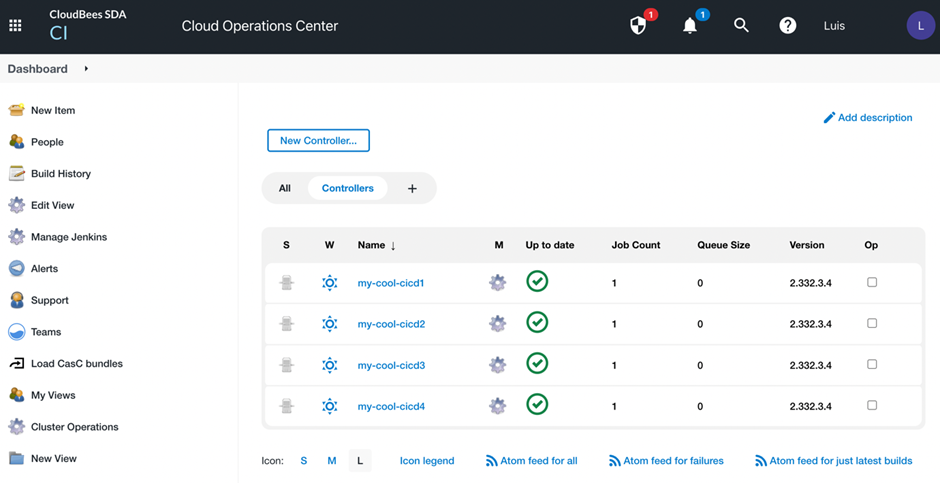Set icon size to S
The width and height of the screenshot is (940, 483).
coord(304,461)
